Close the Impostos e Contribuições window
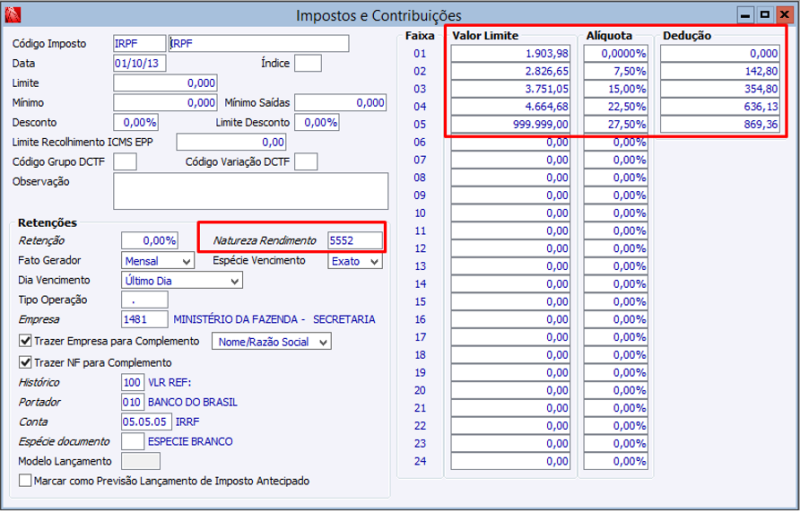 pos(784,15)
